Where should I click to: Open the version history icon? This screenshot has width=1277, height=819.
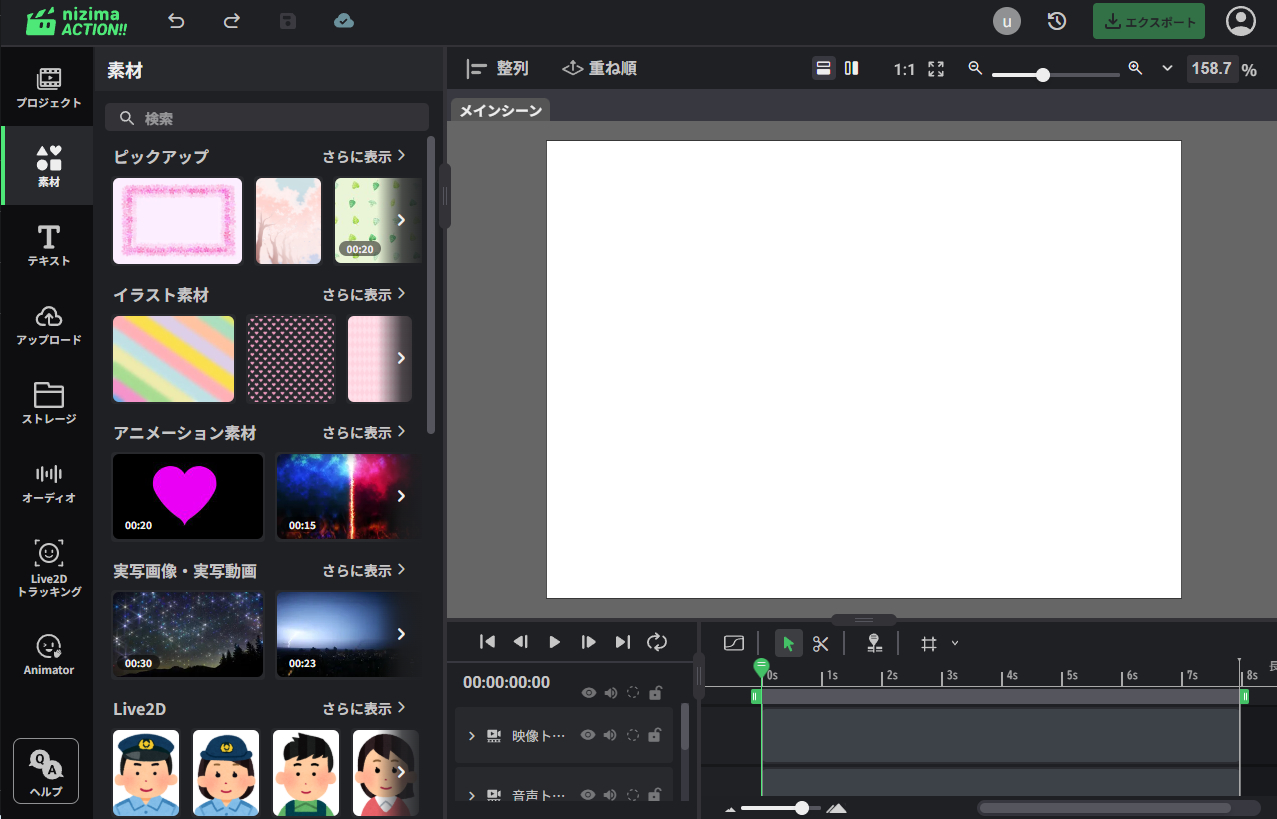[1056, 21]
